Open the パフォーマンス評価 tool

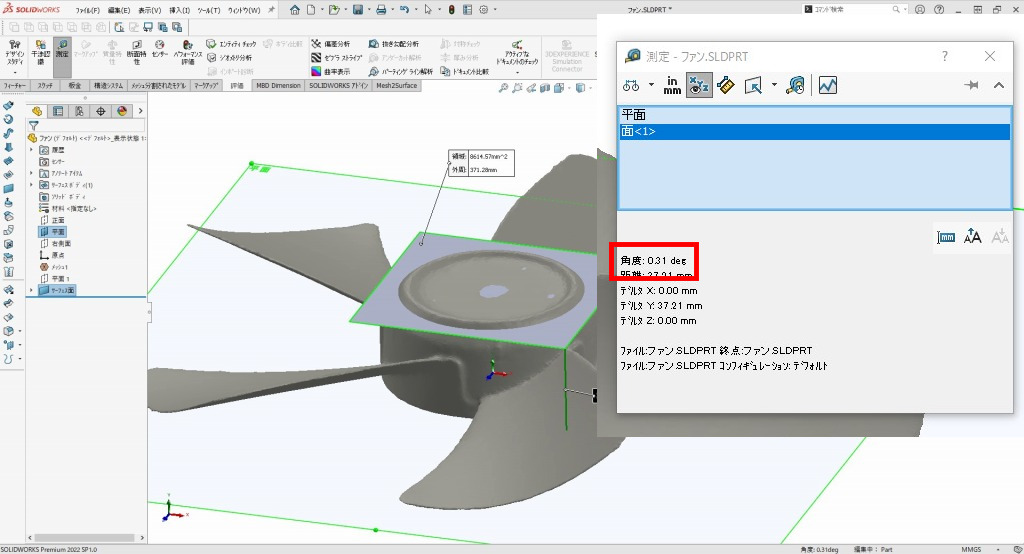point(187,54)
